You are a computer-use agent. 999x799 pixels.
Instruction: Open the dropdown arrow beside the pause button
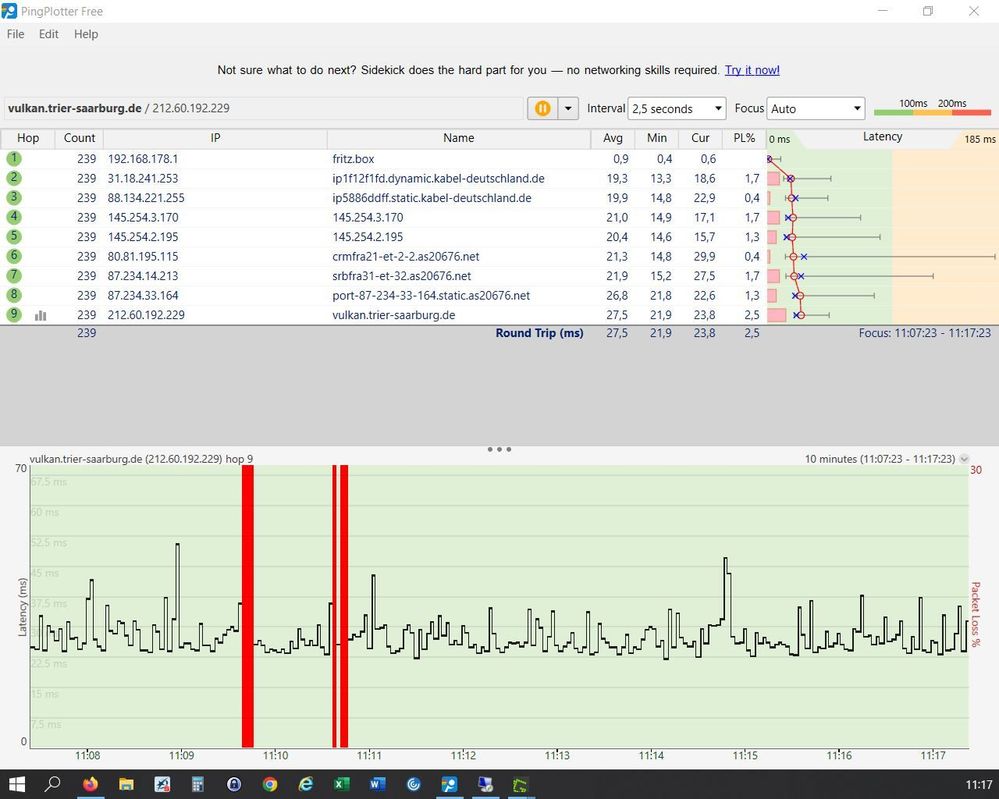click(x=568, y=108)
